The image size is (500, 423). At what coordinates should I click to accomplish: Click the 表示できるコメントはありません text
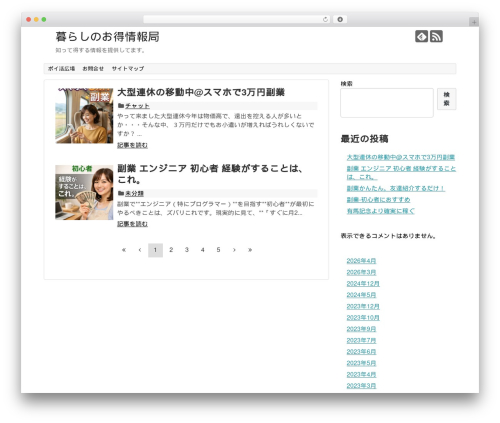click(388, 236)
